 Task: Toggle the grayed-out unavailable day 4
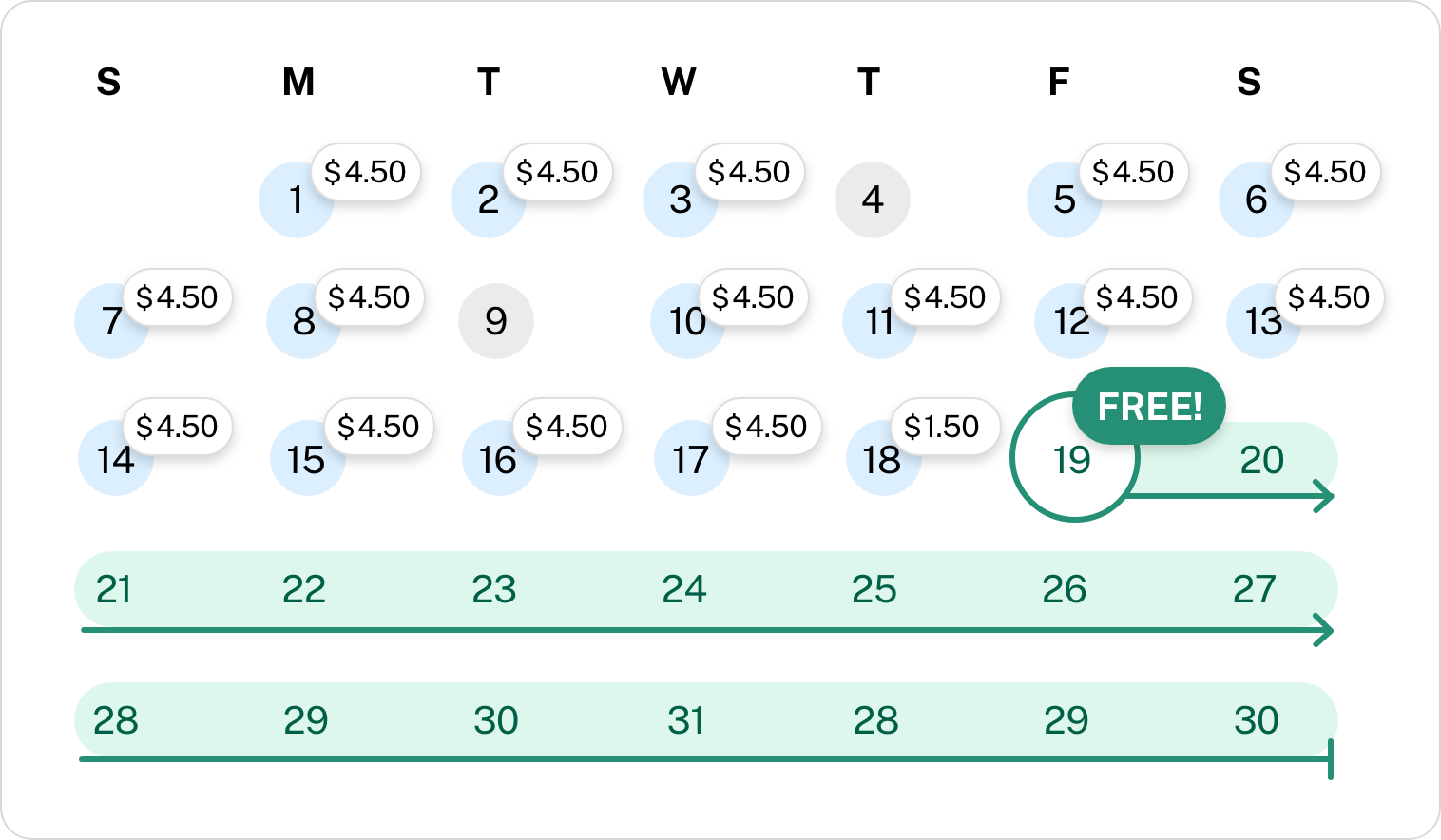point(872,200)
